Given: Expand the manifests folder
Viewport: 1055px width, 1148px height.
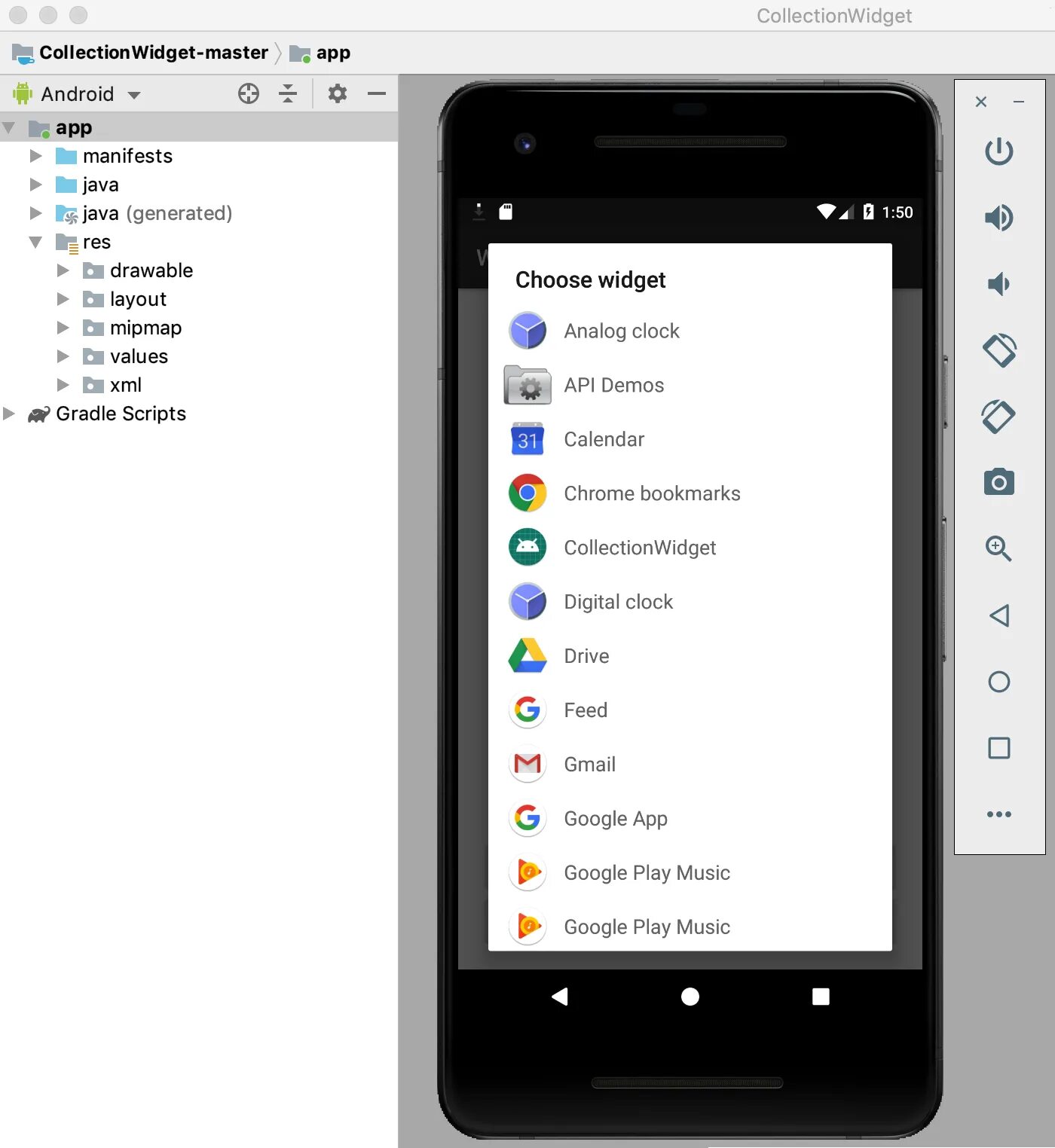Looking at the screenshot, I should click(35, 156).
